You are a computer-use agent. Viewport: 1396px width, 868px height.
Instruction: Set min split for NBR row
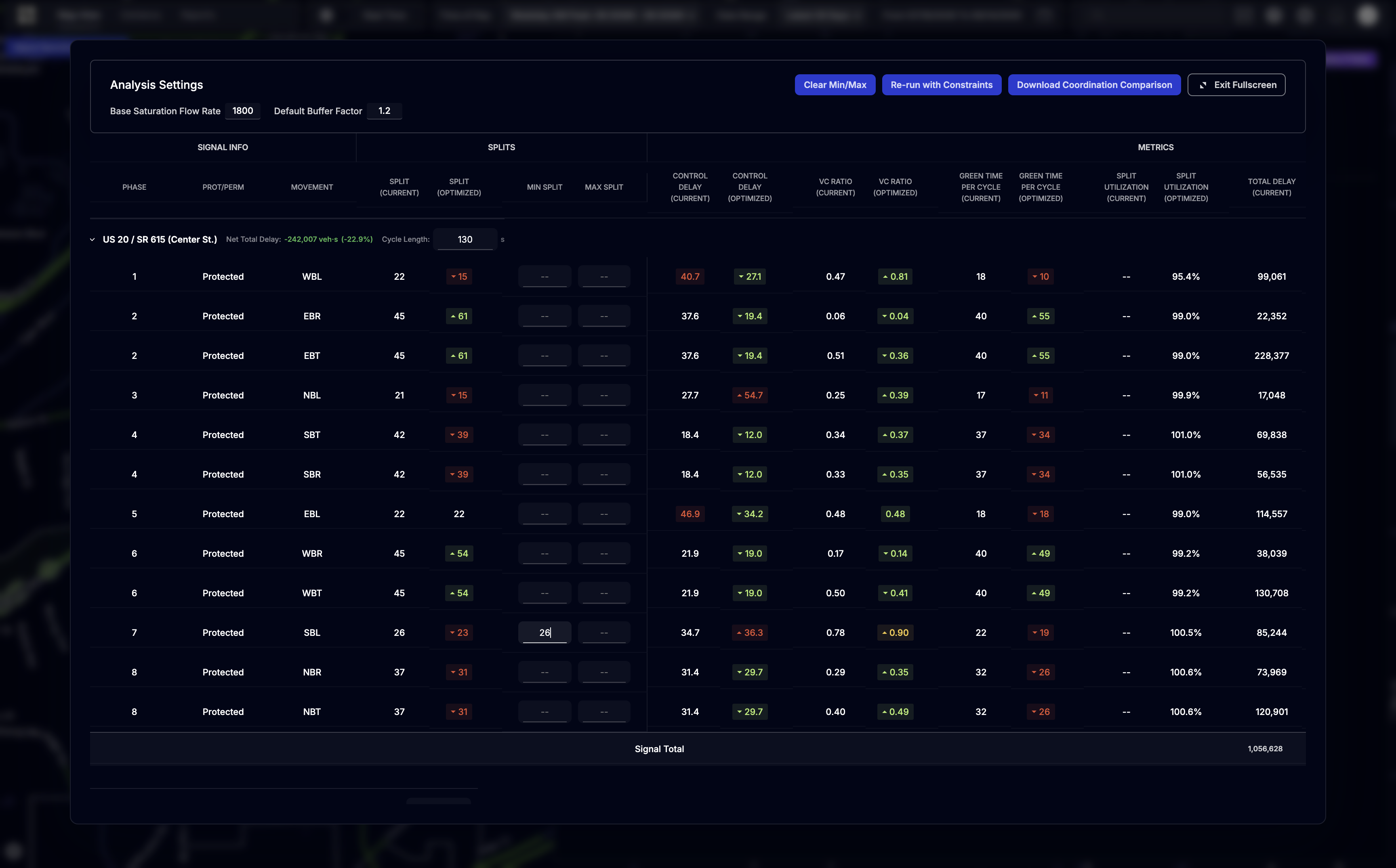click(x=545, y=672)
